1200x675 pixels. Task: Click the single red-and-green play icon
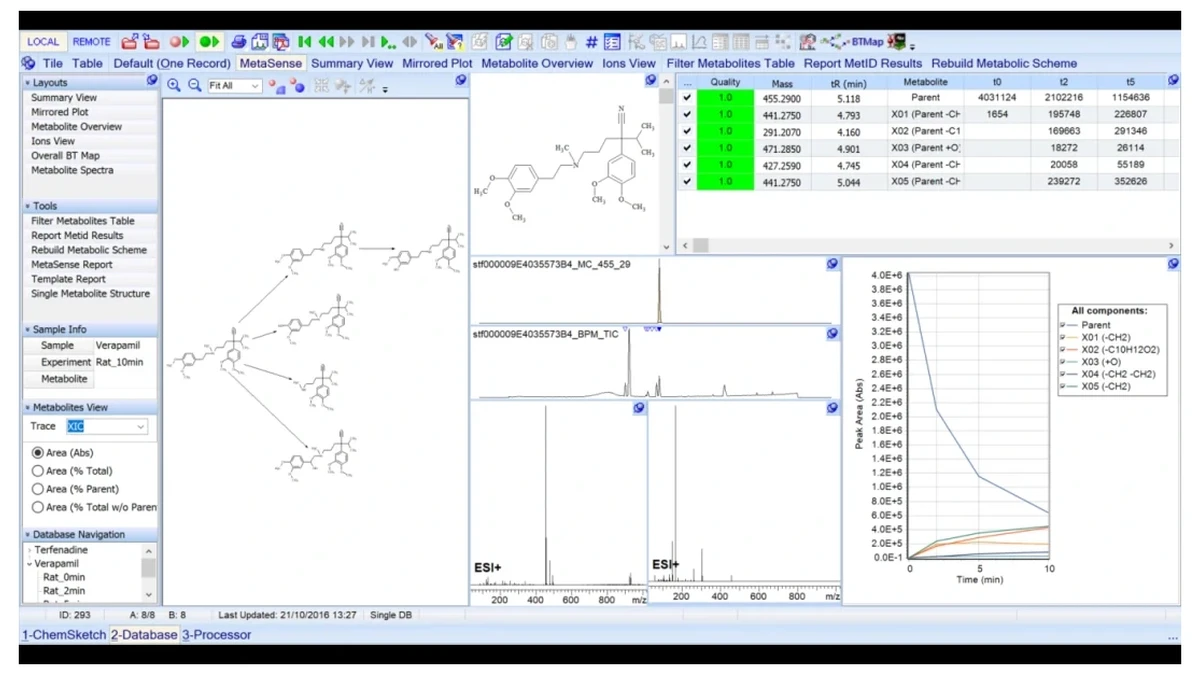coord(179,42)
